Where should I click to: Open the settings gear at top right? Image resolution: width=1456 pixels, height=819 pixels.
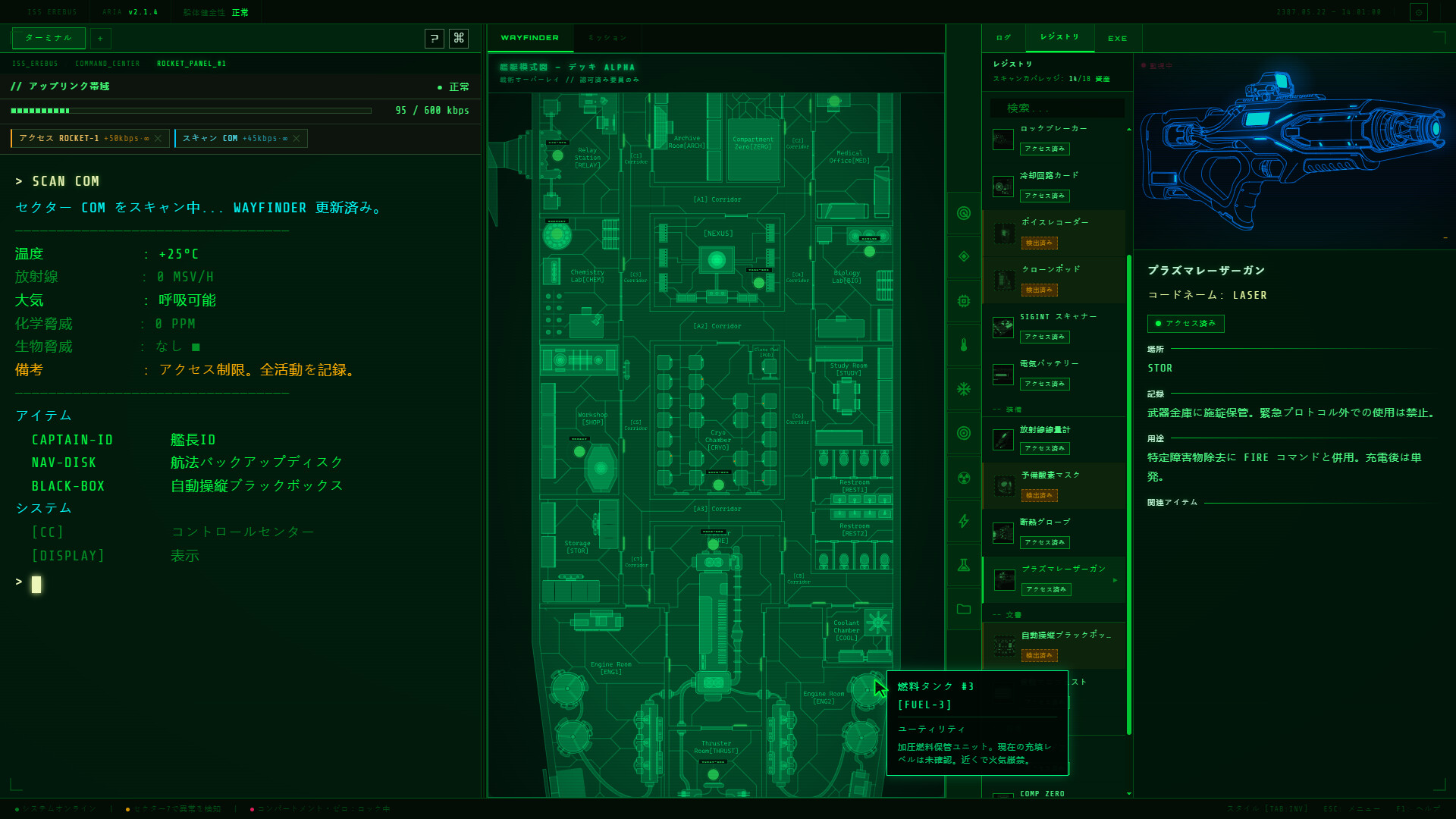pos(1419,12)
